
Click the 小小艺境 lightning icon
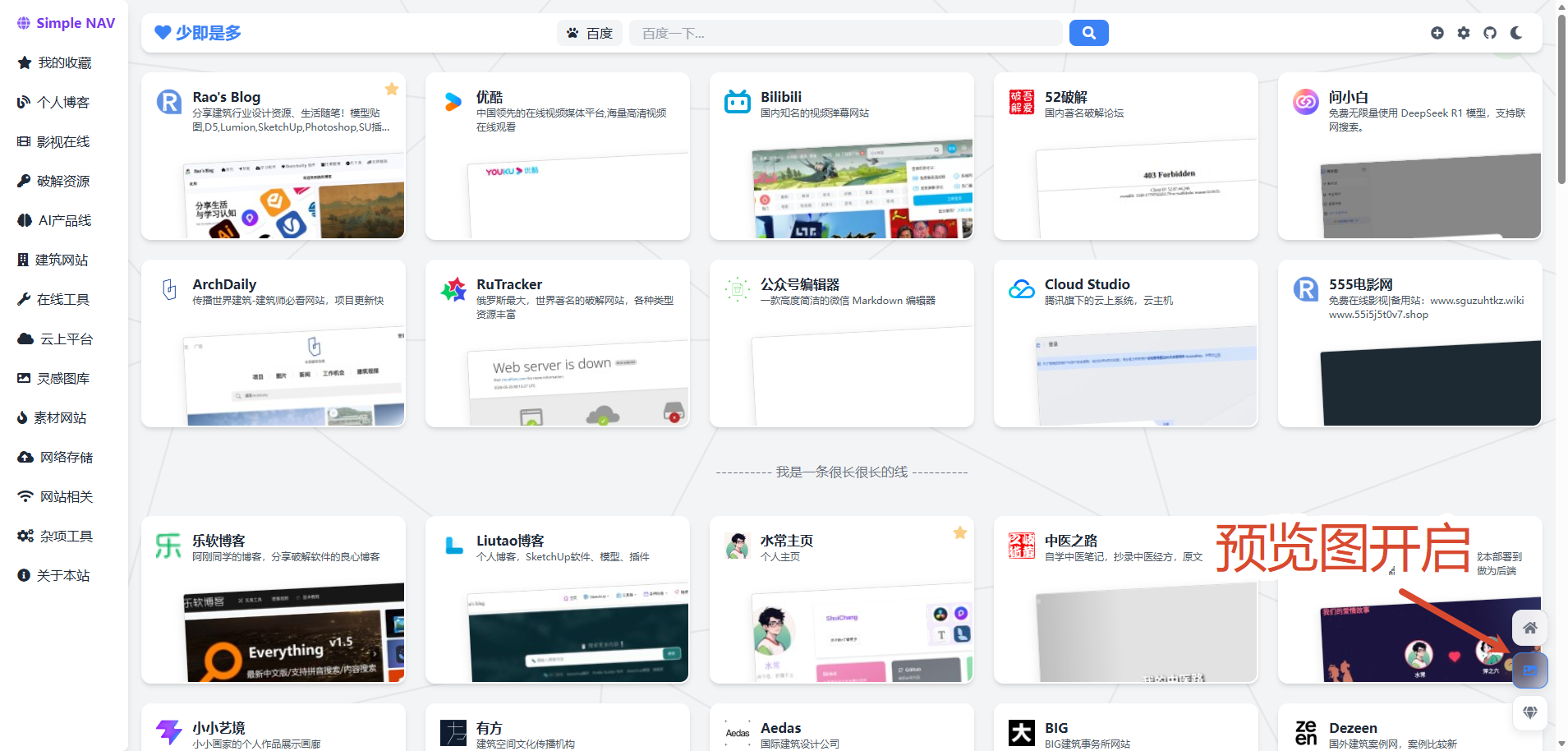[168, 731]
